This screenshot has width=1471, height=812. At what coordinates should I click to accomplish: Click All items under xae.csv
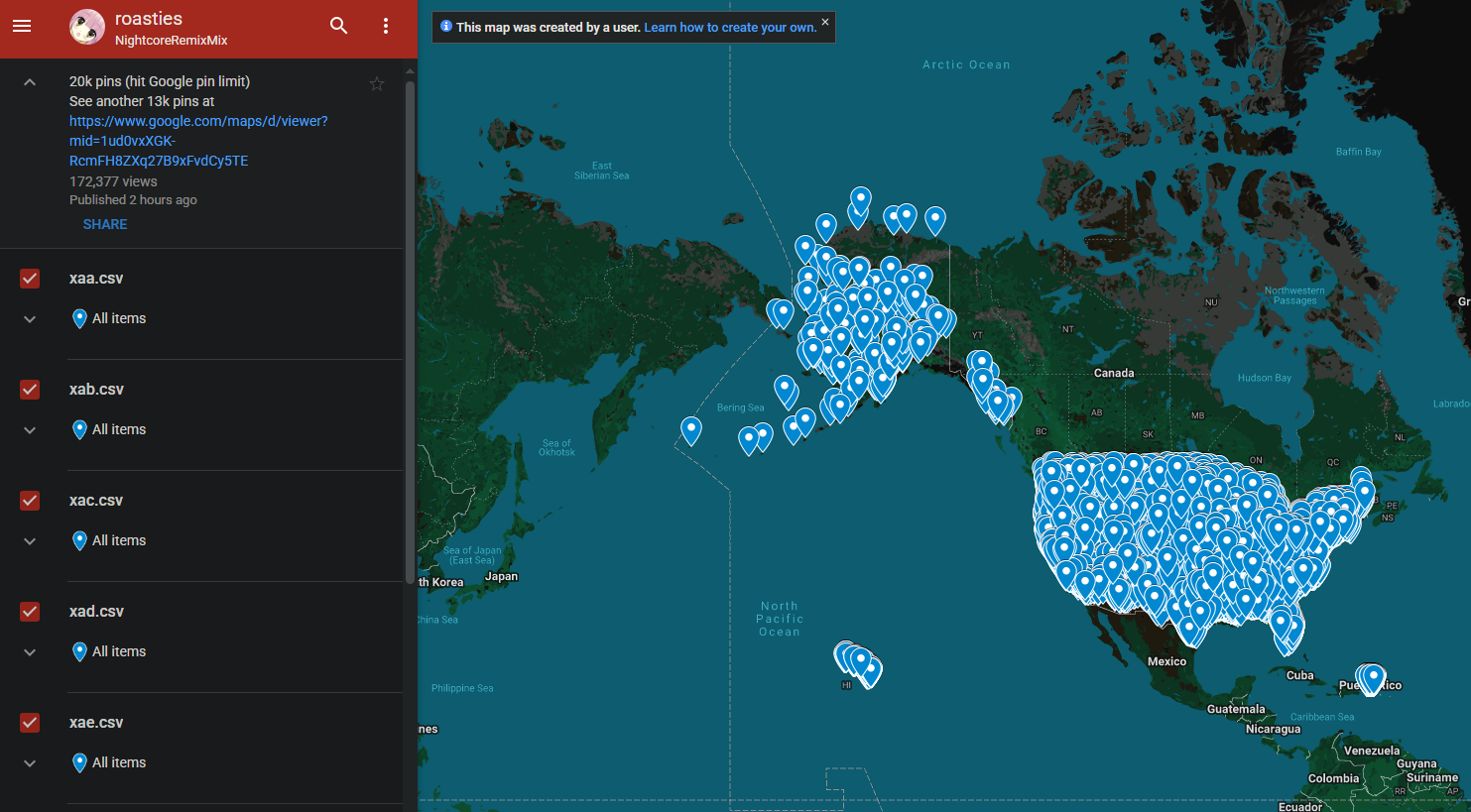click(x=119, y=762)
